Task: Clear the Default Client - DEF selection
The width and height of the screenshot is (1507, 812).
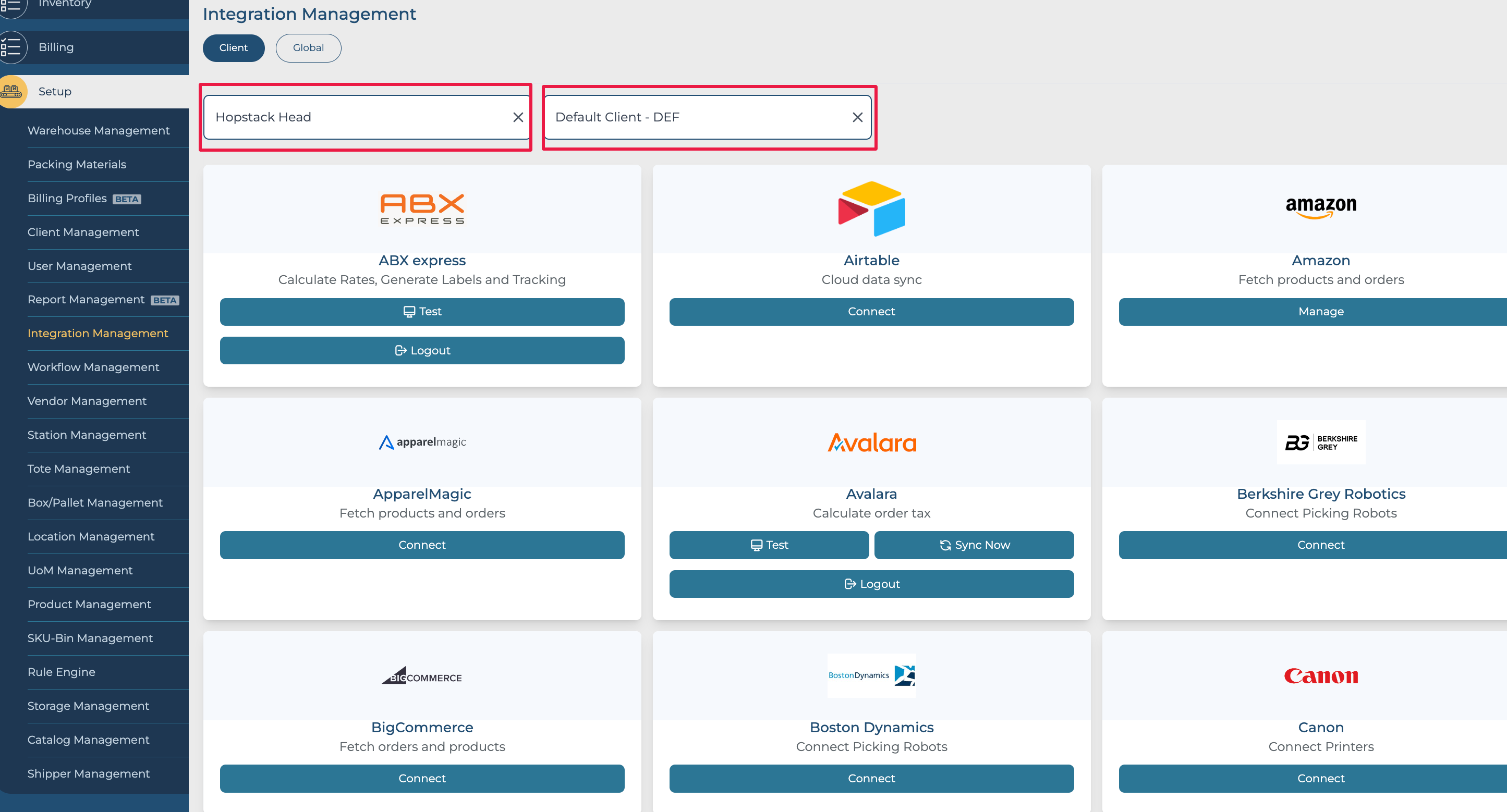Action: point(857,117)
